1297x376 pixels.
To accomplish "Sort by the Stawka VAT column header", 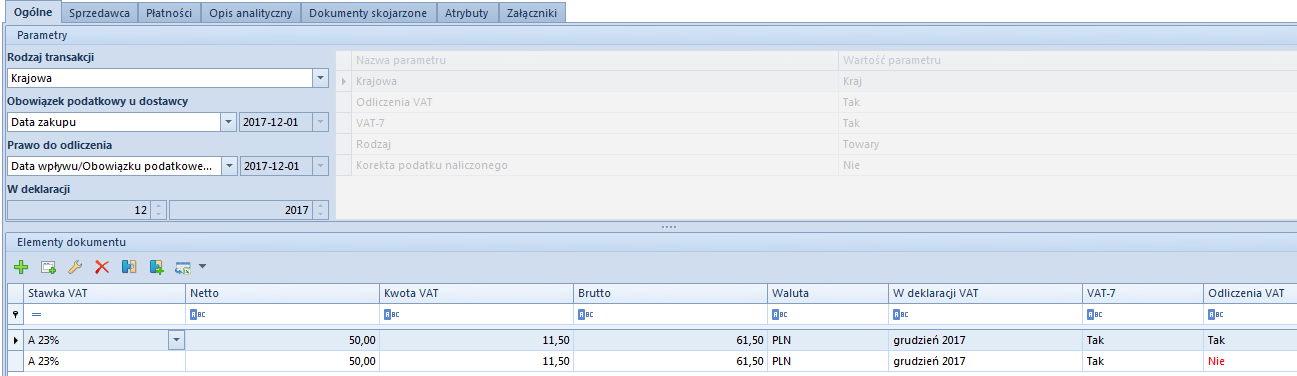I will pyautogui.click(x=104, y=294).
